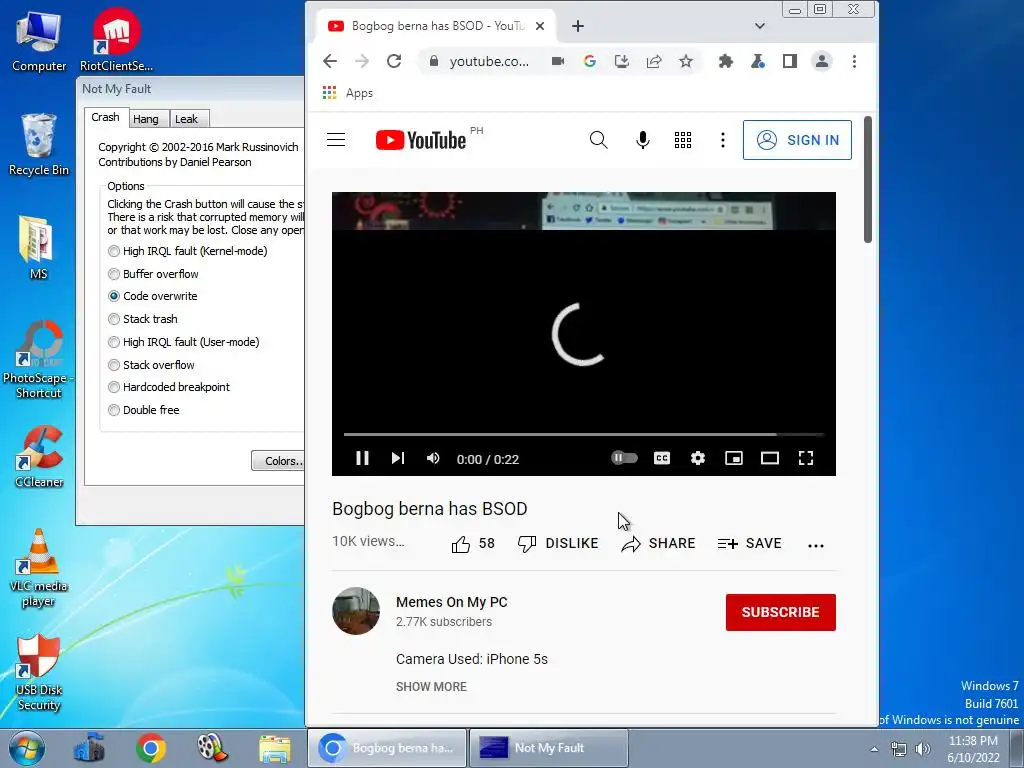Turn on closed captions
1024x768 pixels.
662,458
